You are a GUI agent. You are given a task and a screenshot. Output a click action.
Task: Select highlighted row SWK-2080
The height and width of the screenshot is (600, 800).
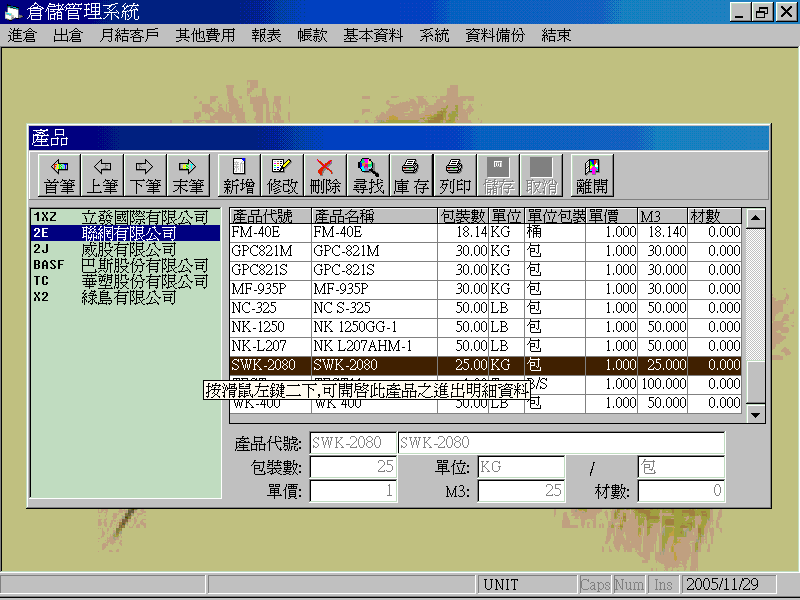click(x=485, y=365)
